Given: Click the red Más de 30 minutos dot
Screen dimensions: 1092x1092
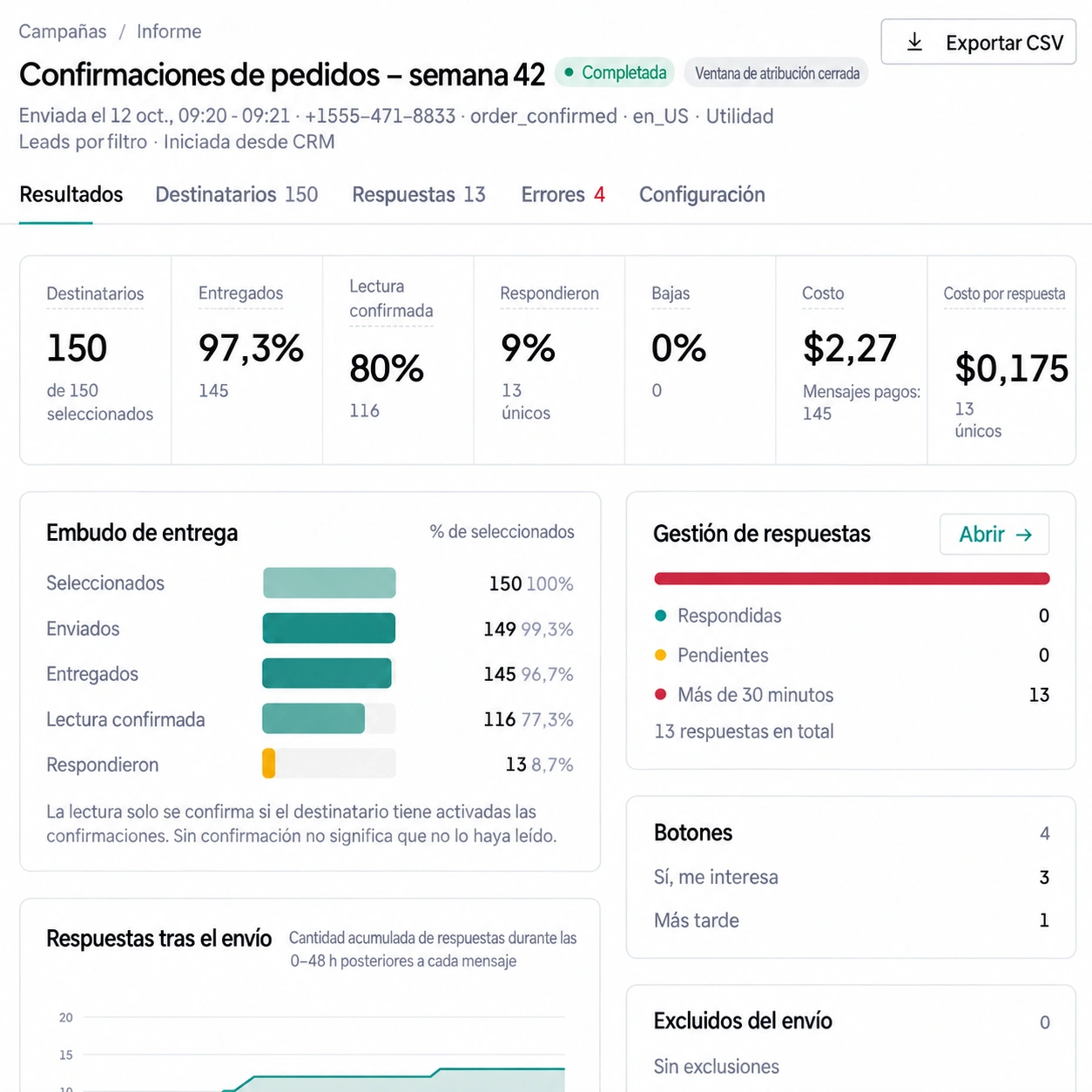Looking at the screenshot, I should click(x=660, y=694).
